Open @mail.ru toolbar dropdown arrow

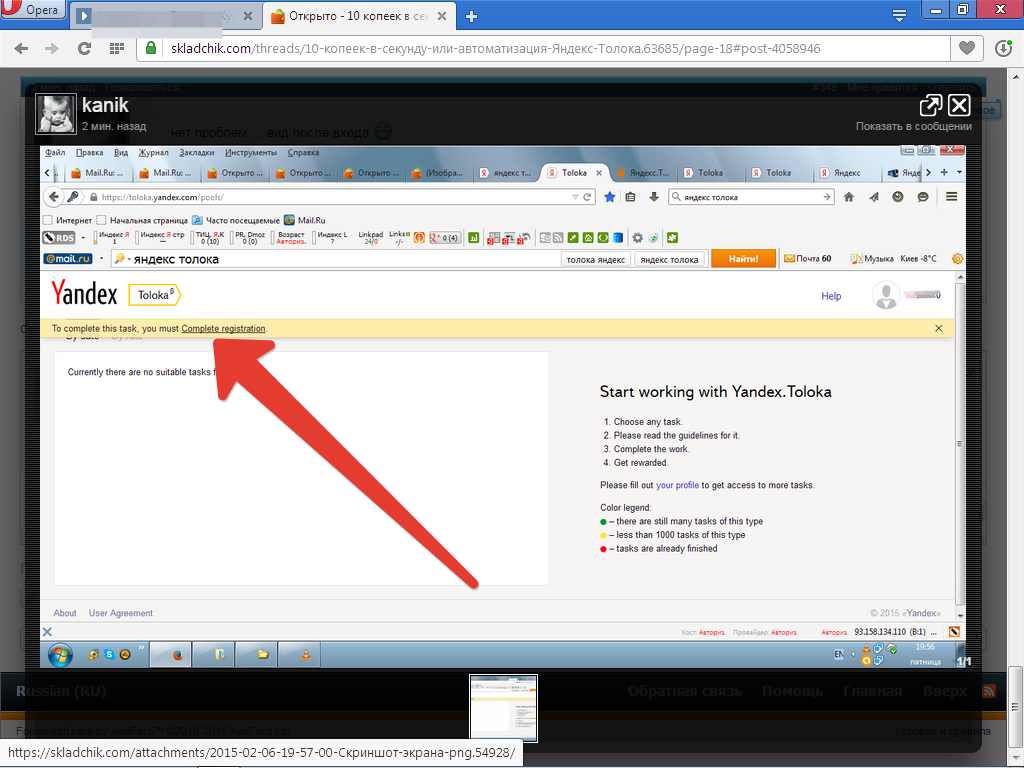pos(101,259)
